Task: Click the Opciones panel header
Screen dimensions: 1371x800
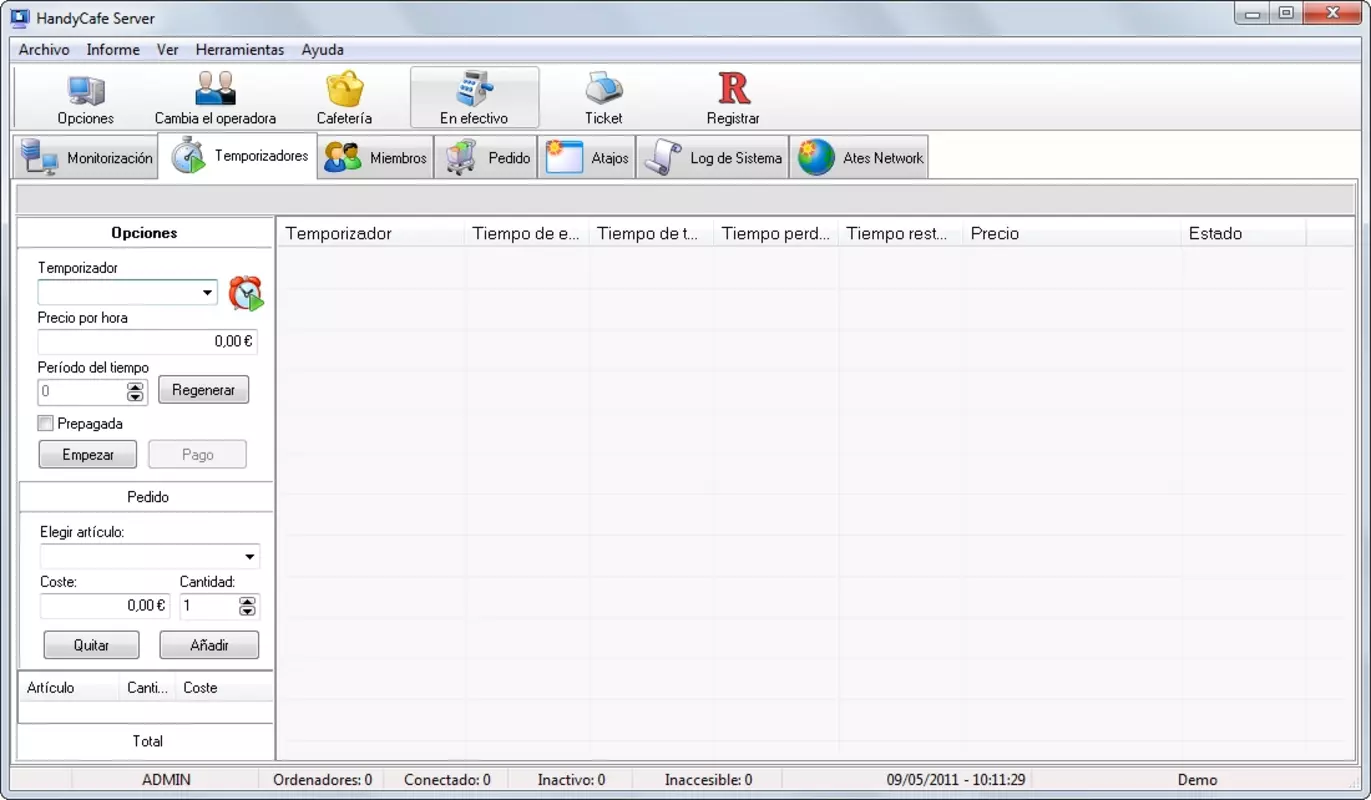Action: 144,233
